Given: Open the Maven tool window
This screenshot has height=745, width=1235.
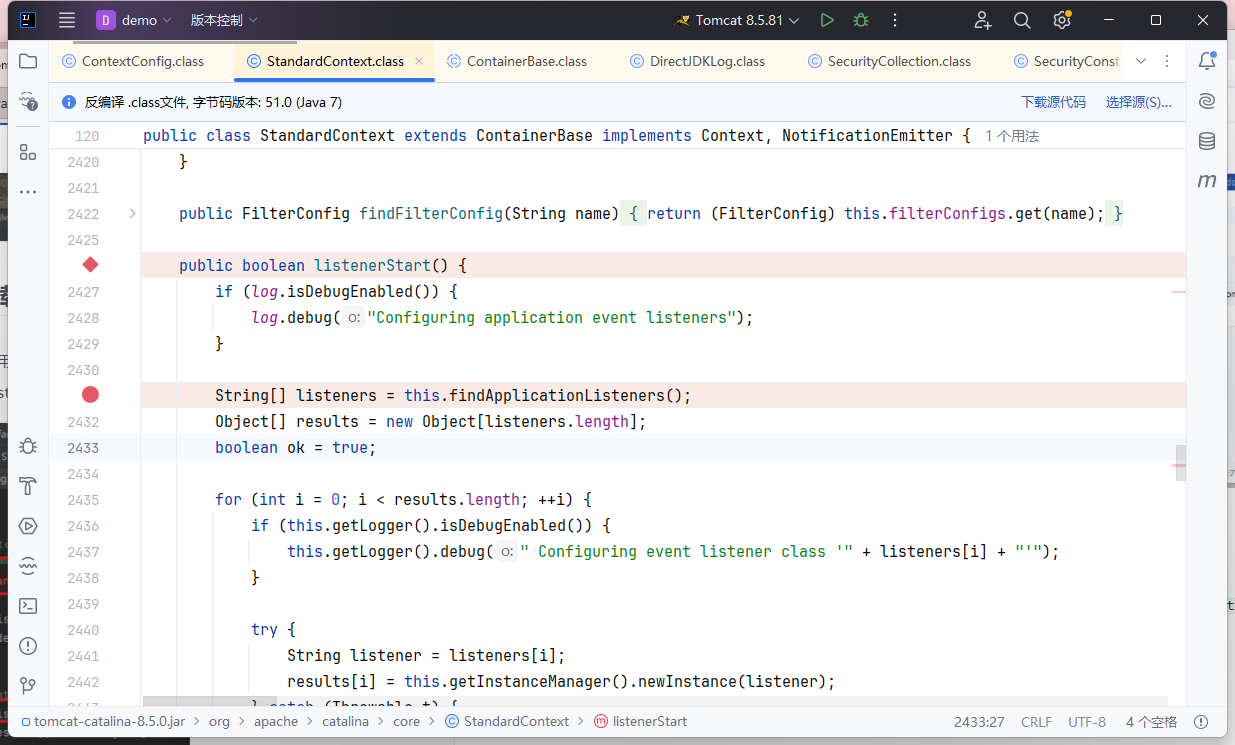Looking at the screenshot, I should [x=1207, y=181].
